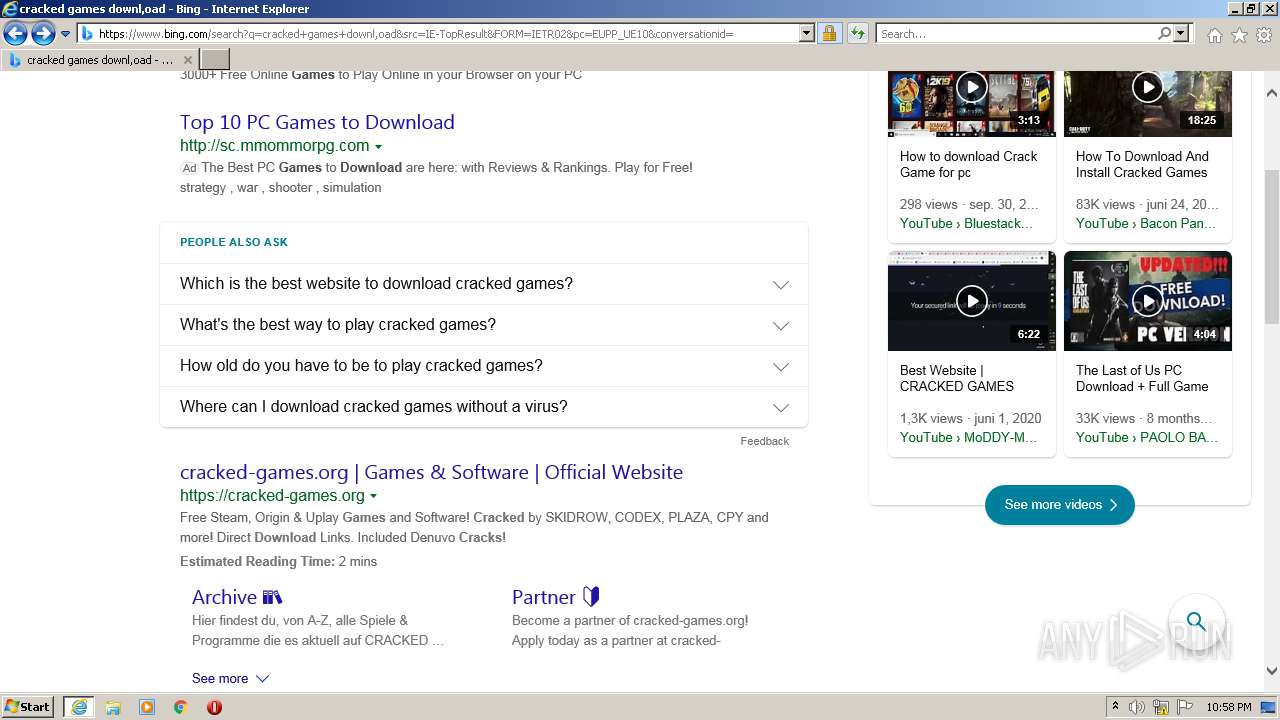Open the Windows Start menu
The height and width of the screenshot is (720, 1280).
pyautogui.click(x=28, y=707)
